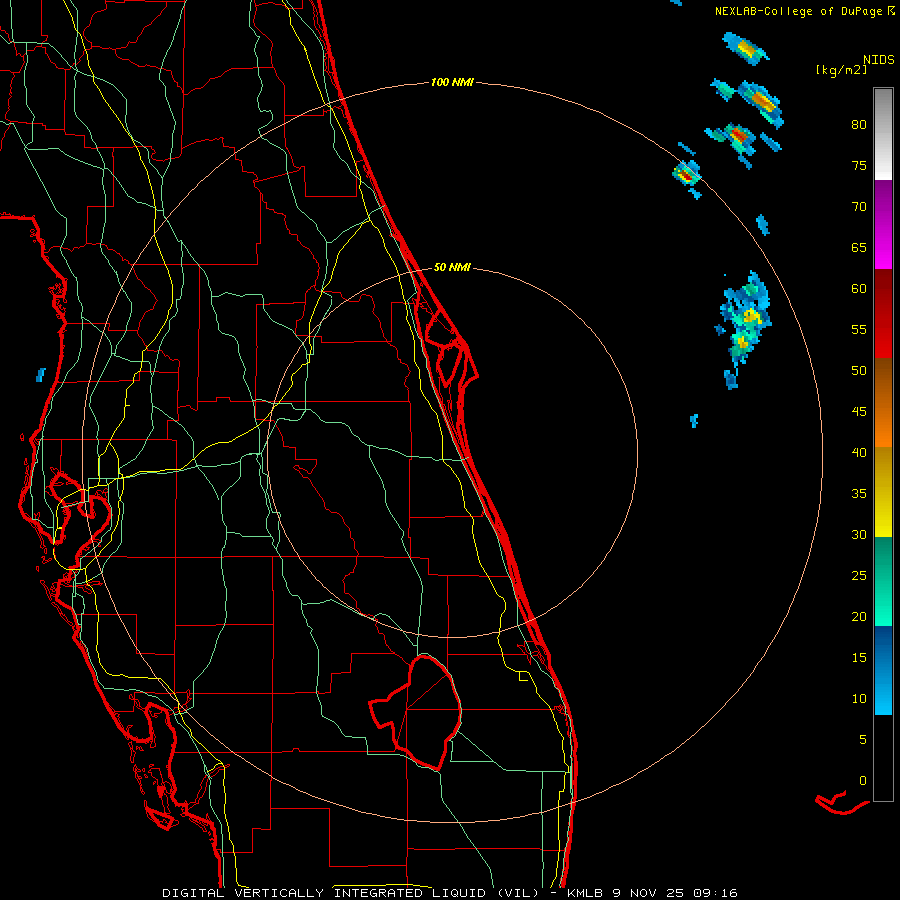Click the scale value 30
Viewport: 900px width, 900px height.
[859, 534]
